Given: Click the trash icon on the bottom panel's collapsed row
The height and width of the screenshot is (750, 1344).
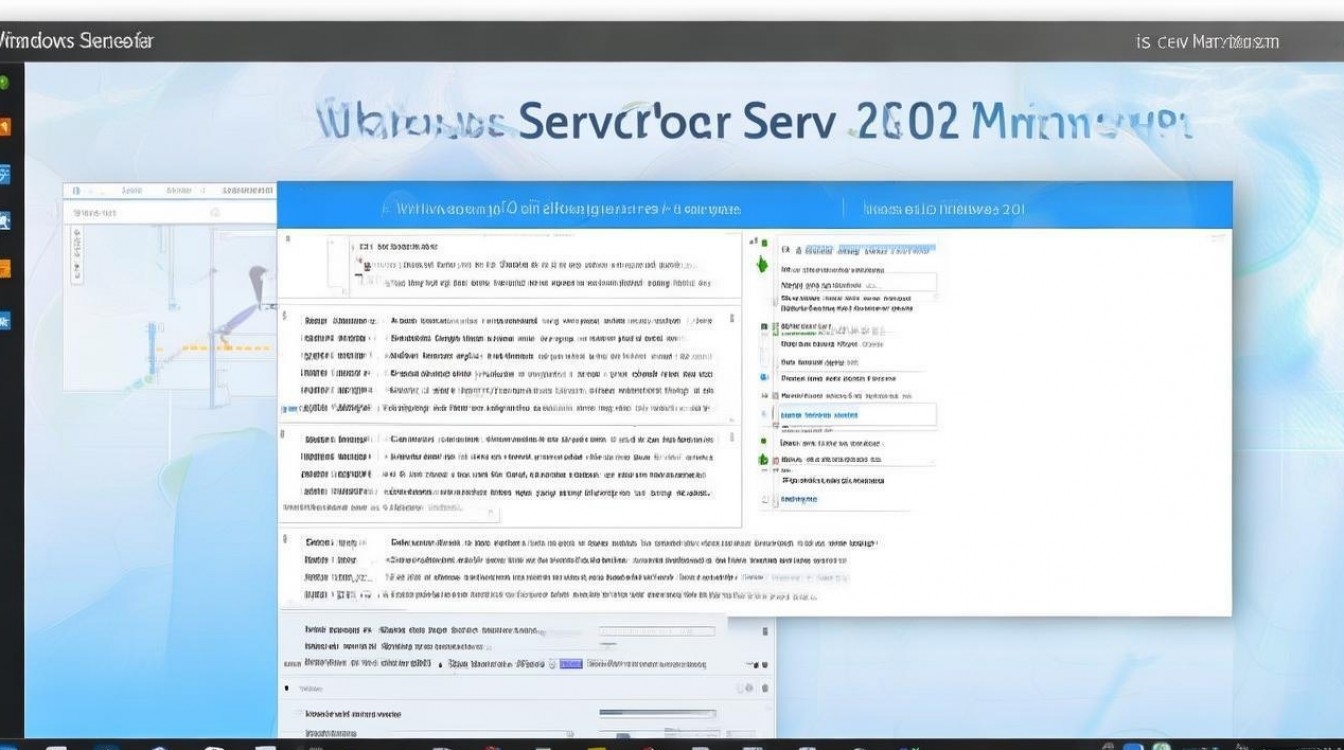Looking at the screenshot, I should pyautogui.click(x=765, y=688).
